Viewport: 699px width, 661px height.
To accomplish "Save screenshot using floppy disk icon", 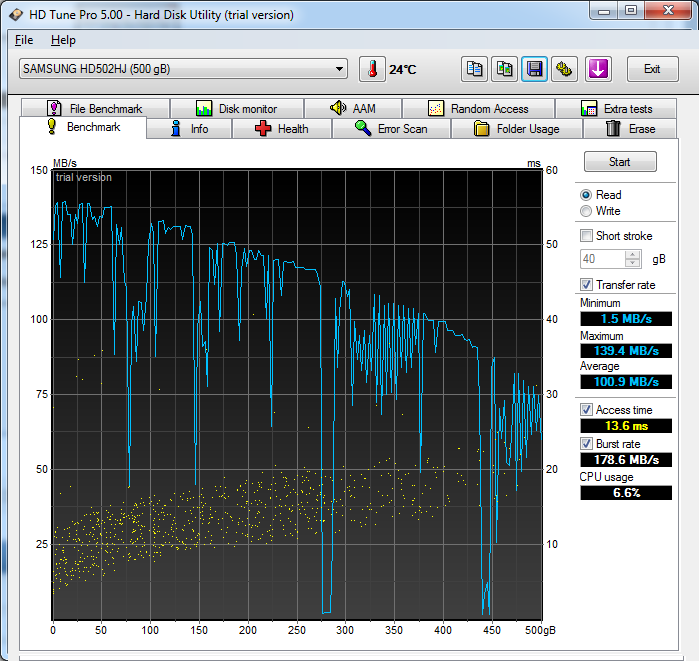I will click(534, 69).
